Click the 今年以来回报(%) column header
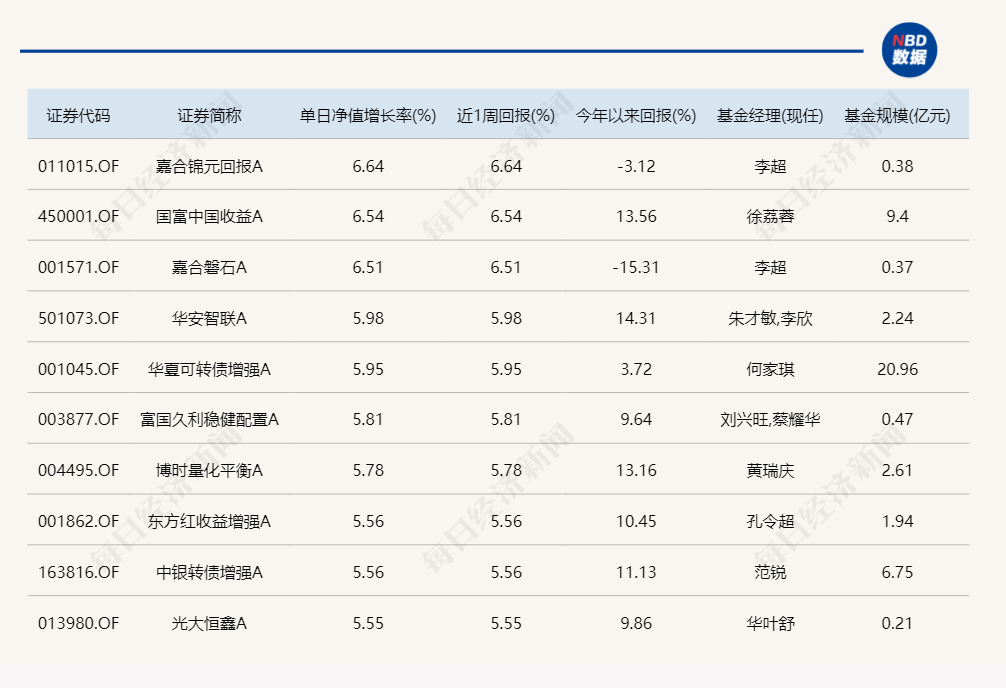Viewport: 1006px width, 688px height. [x=636, y=116]
